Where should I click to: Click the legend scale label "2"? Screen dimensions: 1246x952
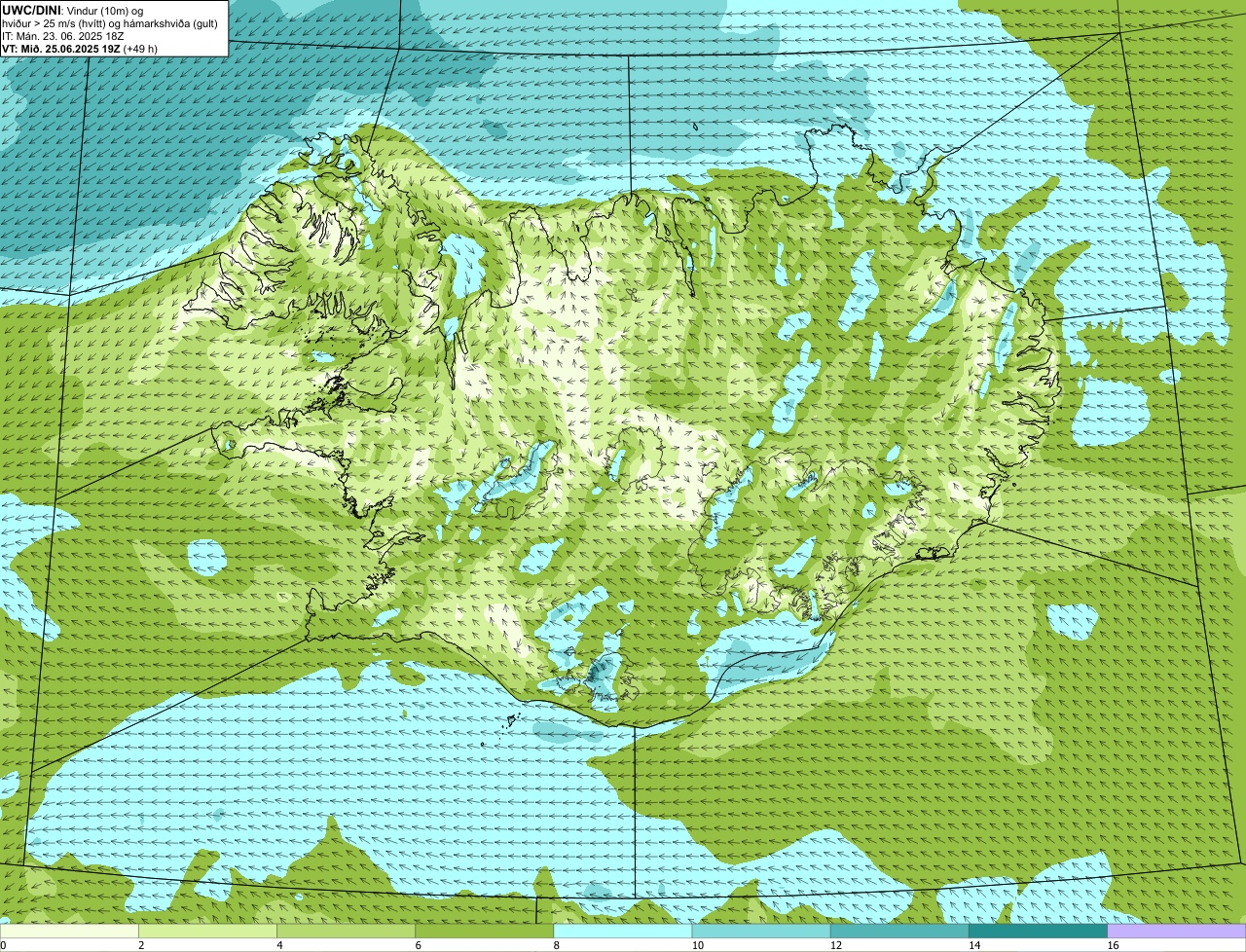141,945
